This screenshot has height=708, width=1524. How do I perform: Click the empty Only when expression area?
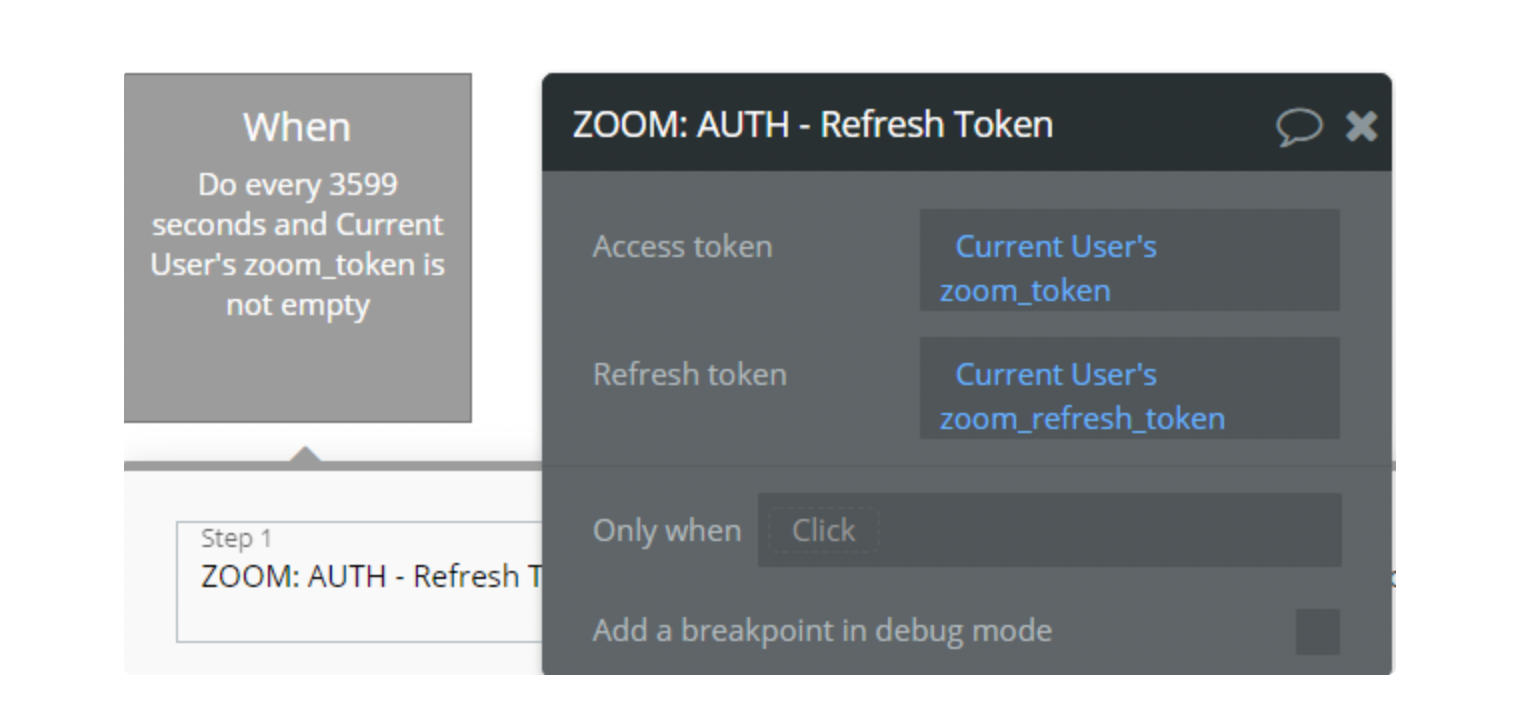1049,530
